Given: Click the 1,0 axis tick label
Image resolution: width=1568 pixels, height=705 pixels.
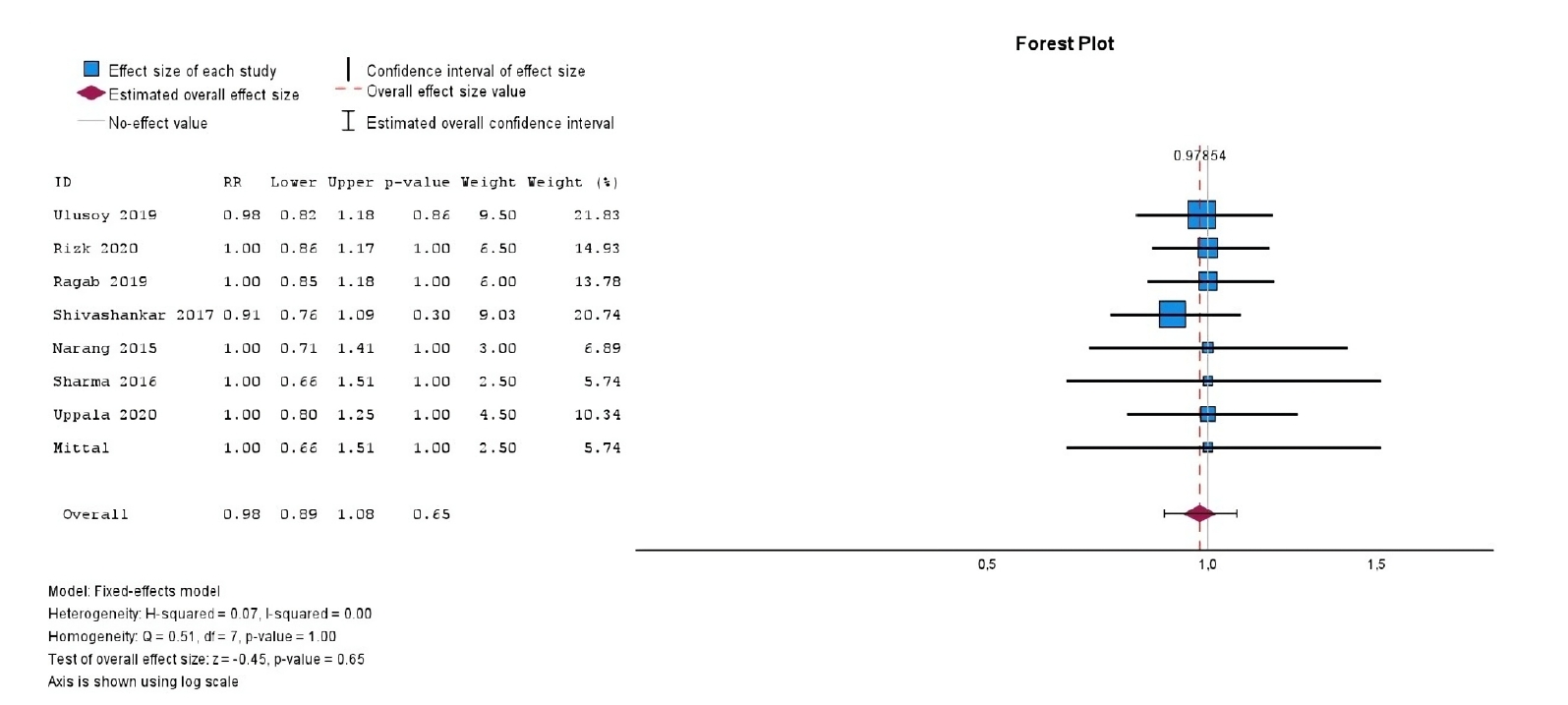Looking at the screenshot, I should point(1207,564).
